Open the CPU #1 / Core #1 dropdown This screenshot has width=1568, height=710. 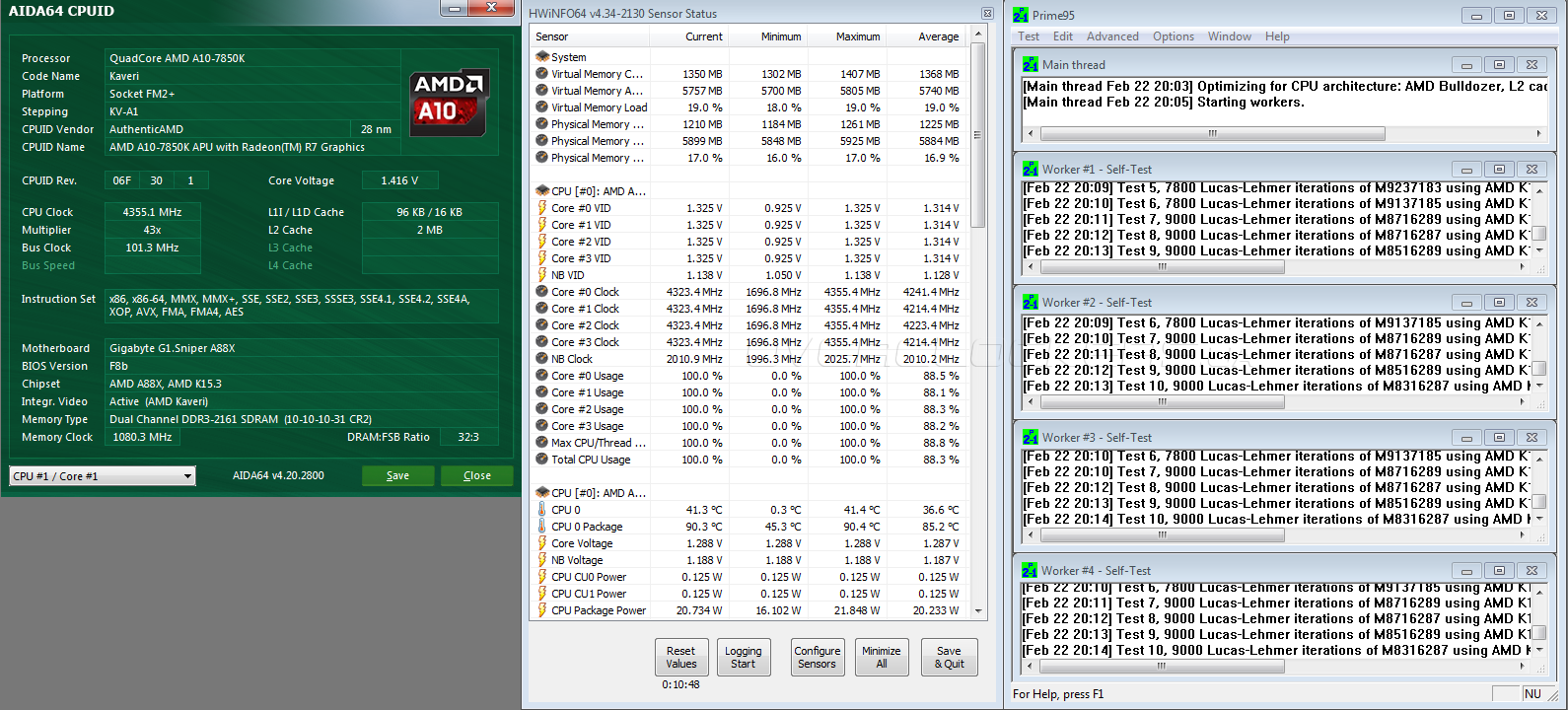coord(103,476)
